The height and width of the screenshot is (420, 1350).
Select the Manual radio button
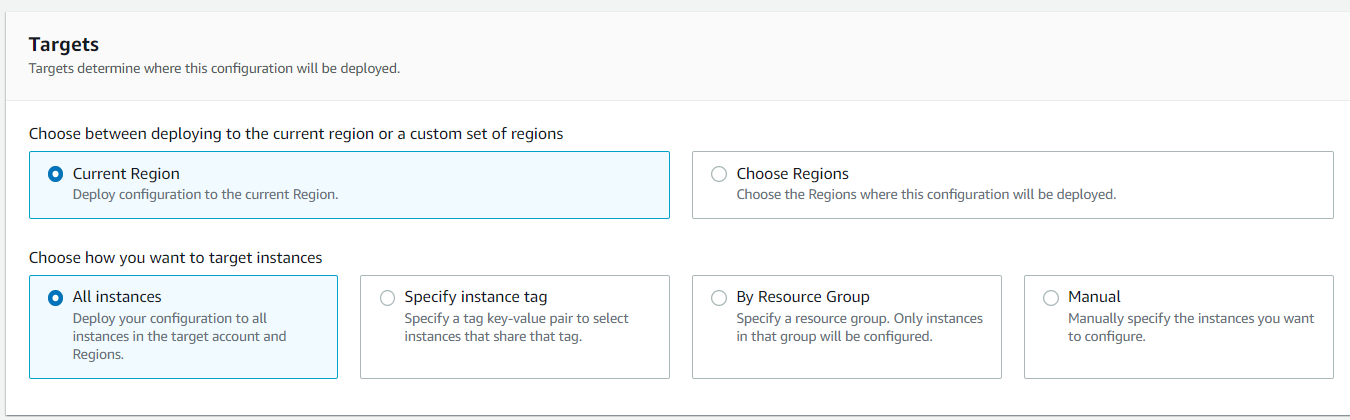(1050, 297)
